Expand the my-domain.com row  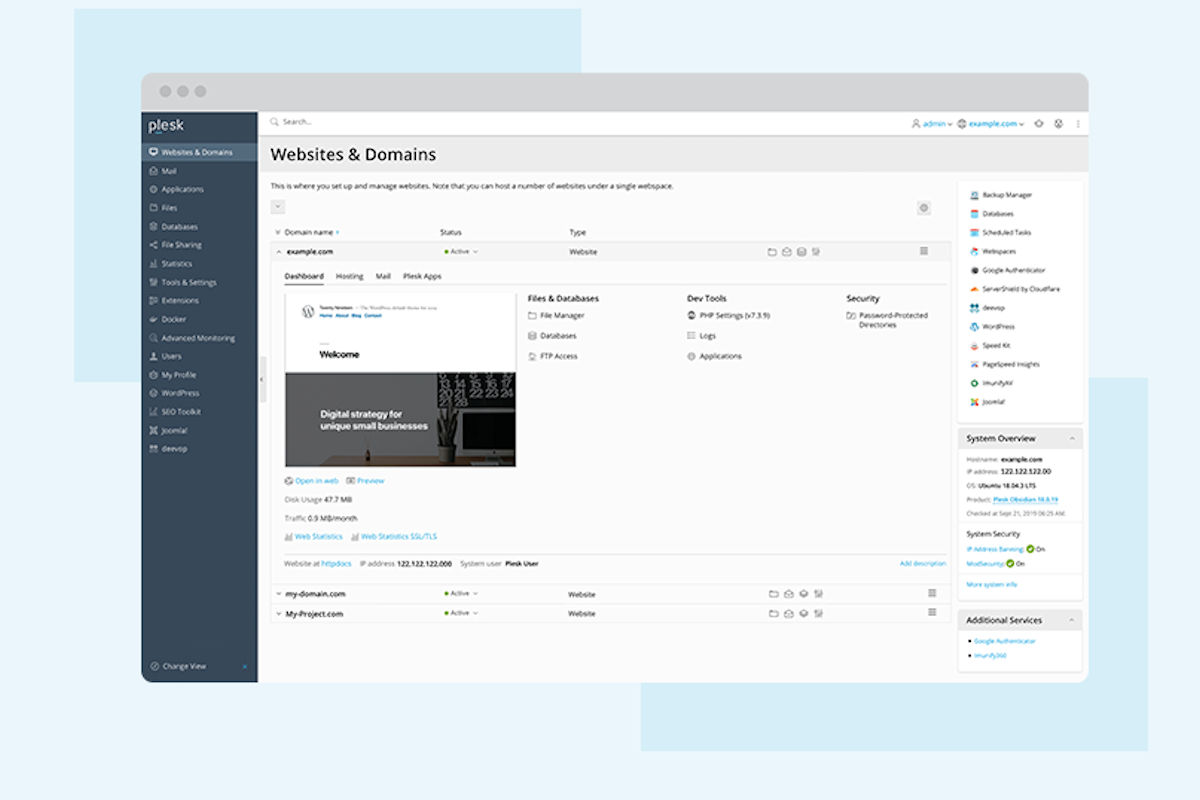tap(279, 594)
